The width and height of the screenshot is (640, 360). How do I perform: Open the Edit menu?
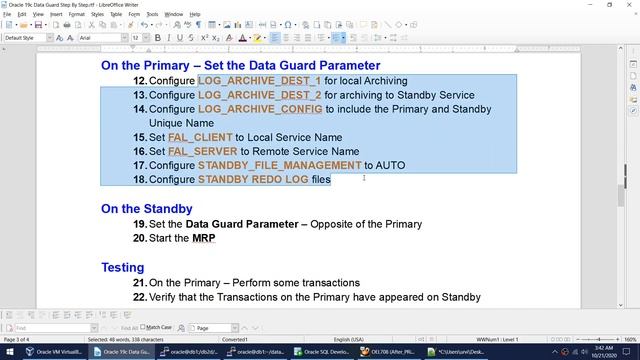coord(22,14)
